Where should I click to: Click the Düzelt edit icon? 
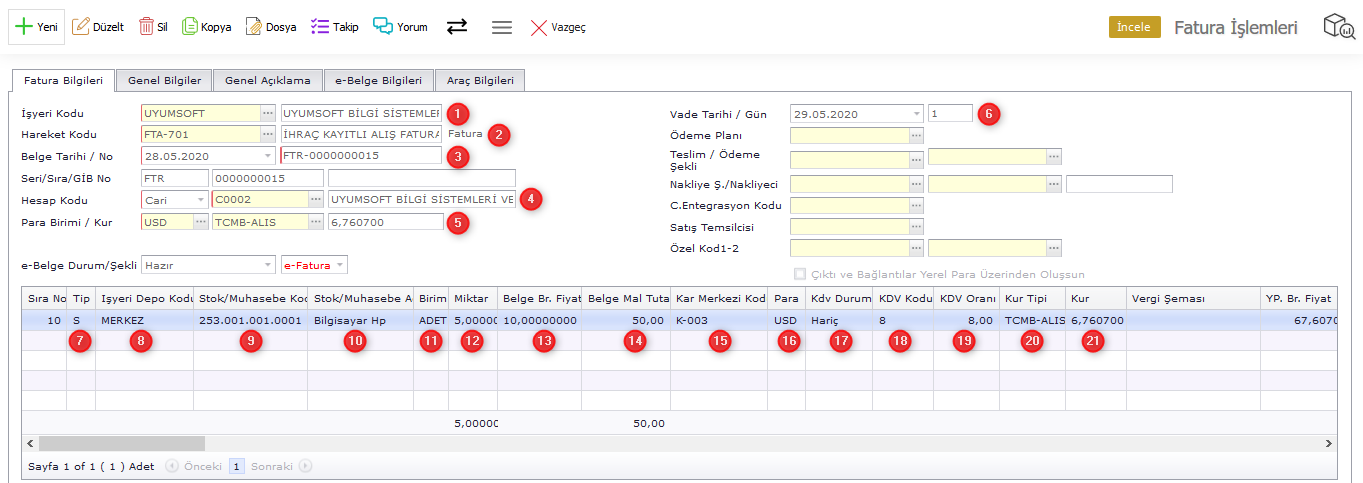pyautogui.click(x=81, y=27)
